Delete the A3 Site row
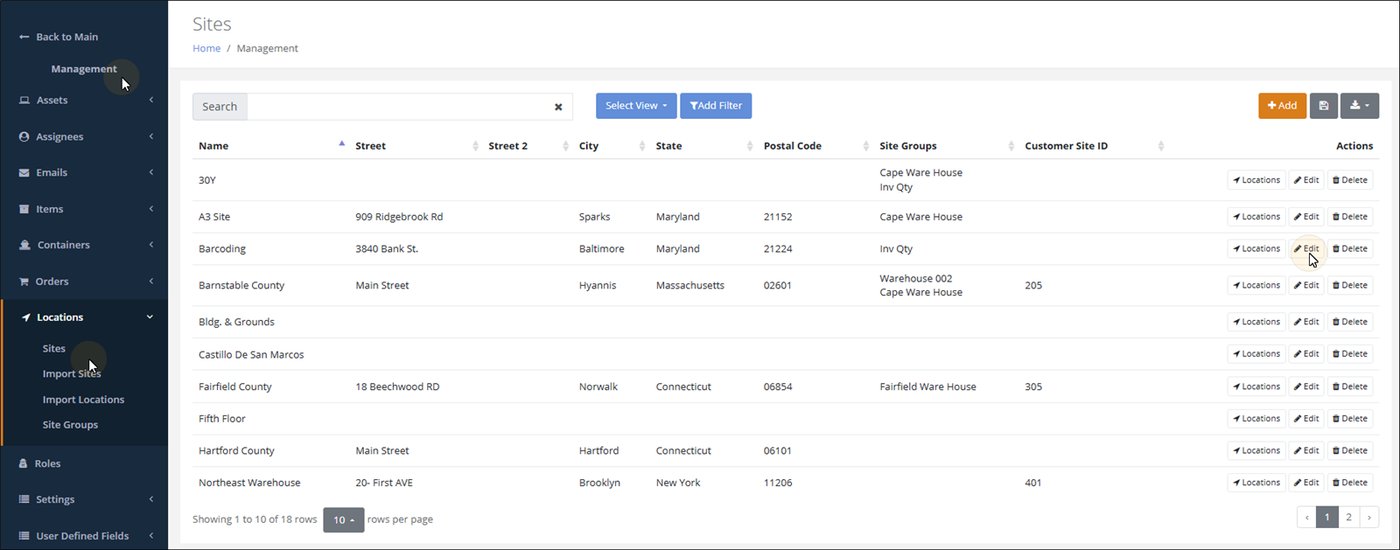The image size is (1400, 550). (x=1350, y=217)
